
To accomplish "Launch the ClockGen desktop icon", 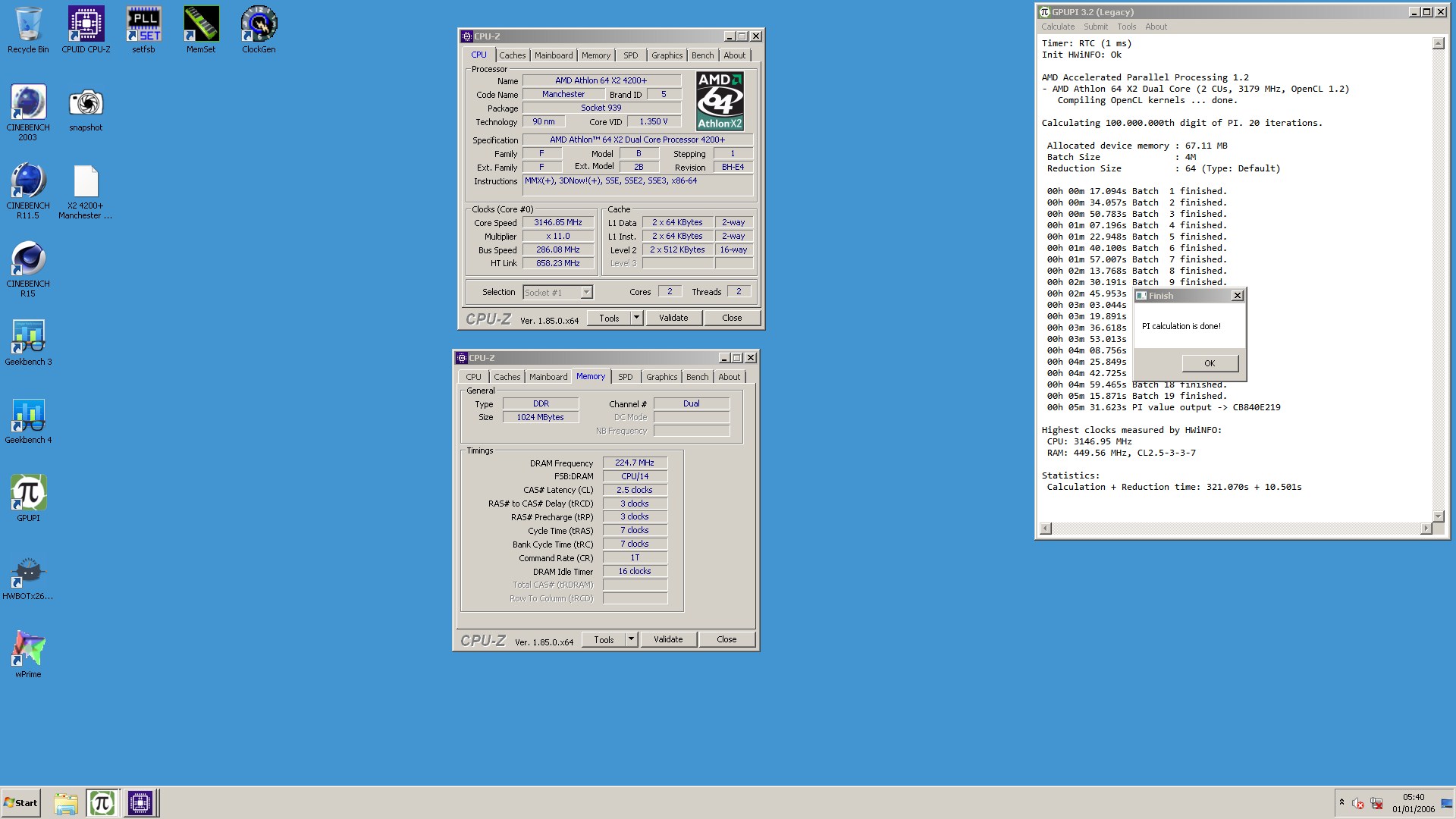I will pos(259,30).
